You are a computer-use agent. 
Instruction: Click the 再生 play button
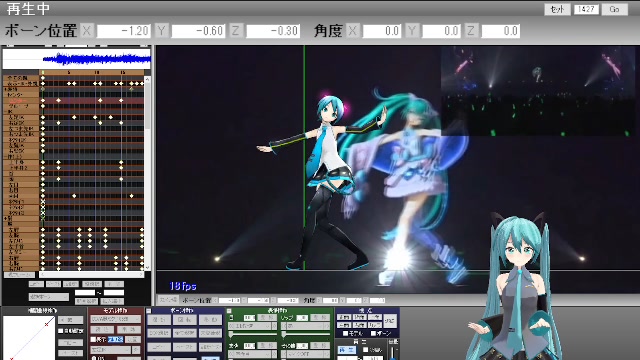click(347, 350)
